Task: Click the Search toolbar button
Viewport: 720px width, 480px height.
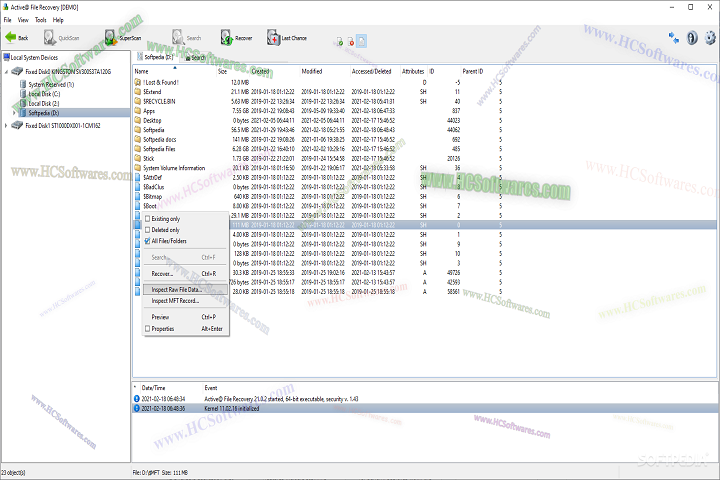Action: (186, 38)
